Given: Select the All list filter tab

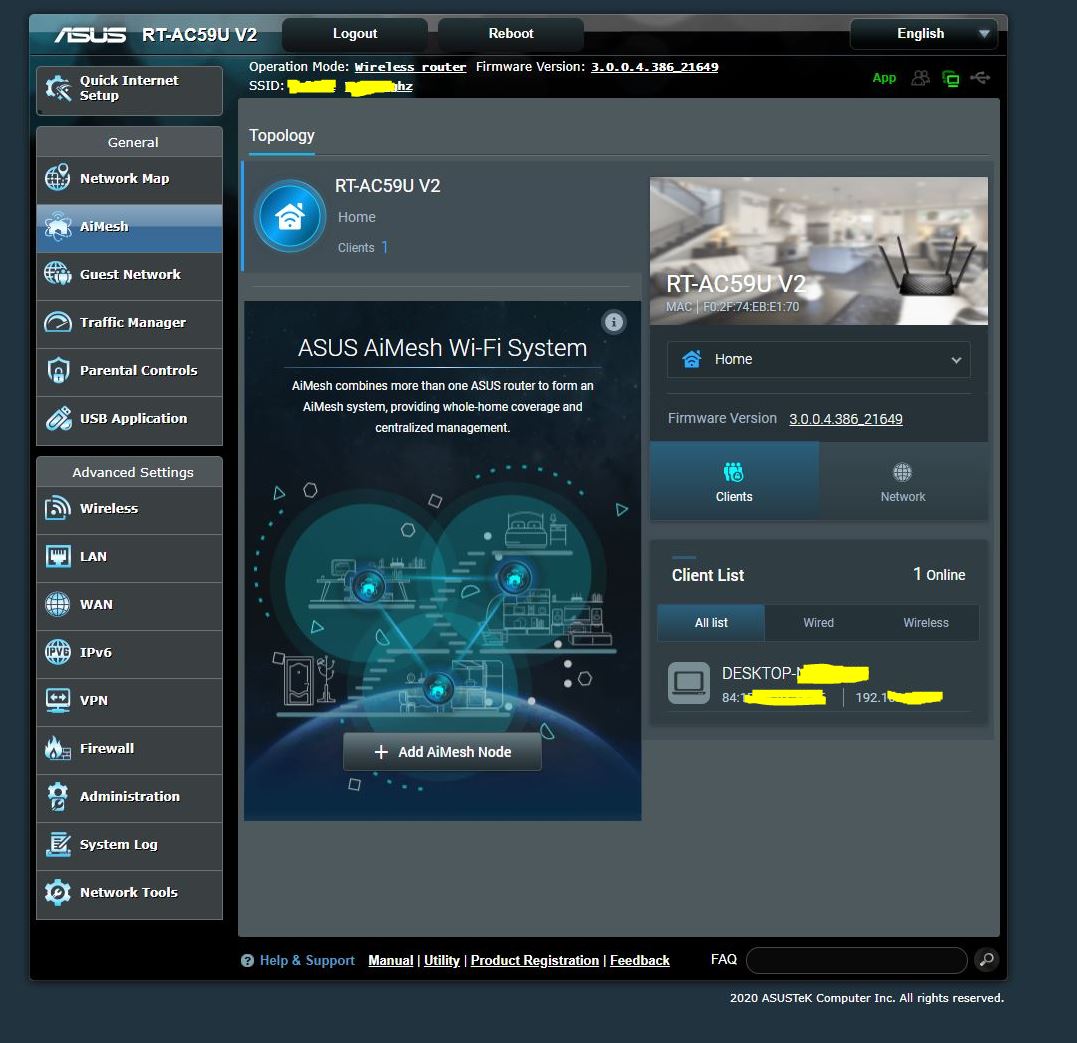Looking at the screenshot, I should click(x=711, y=623).
